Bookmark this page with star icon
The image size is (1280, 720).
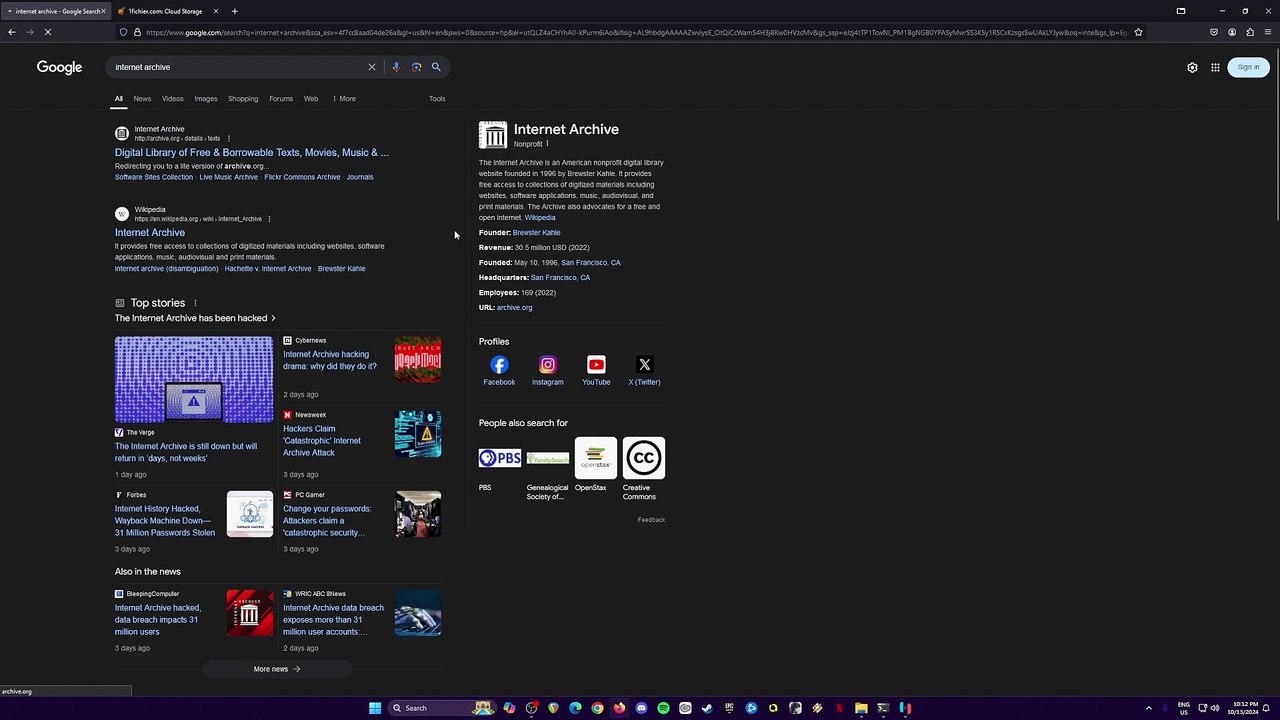point(1138,32)
